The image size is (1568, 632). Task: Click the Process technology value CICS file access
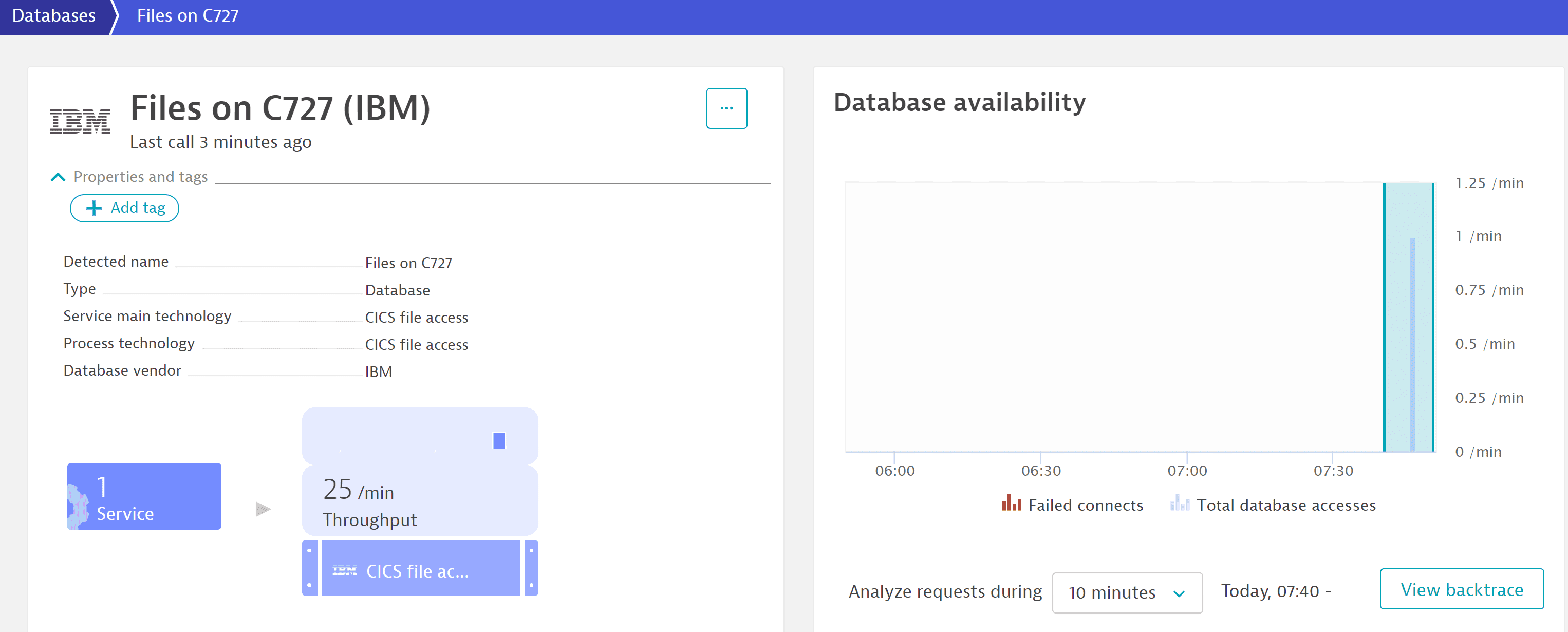416,345
